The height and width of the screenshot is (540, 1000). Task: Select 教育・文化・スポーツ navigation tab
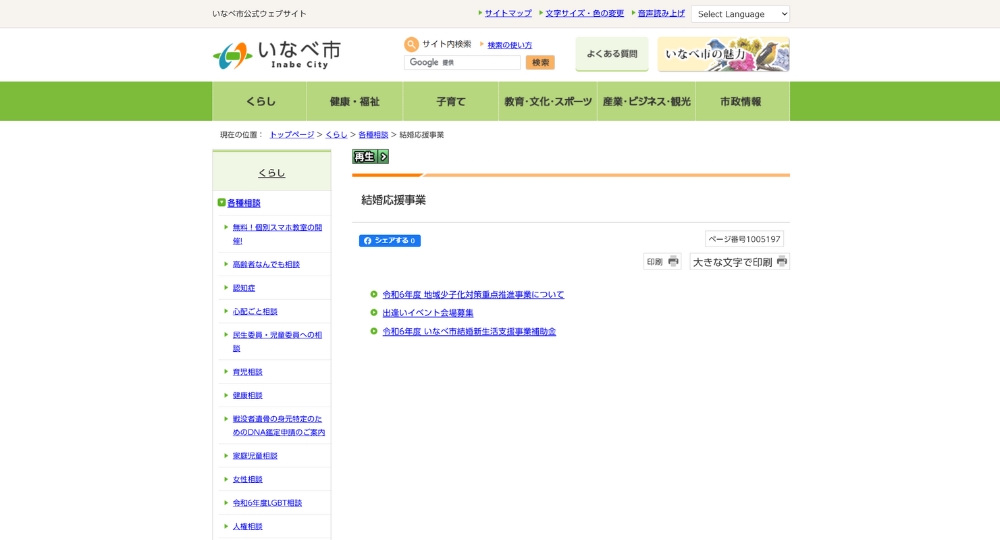(x=548, y=101)
